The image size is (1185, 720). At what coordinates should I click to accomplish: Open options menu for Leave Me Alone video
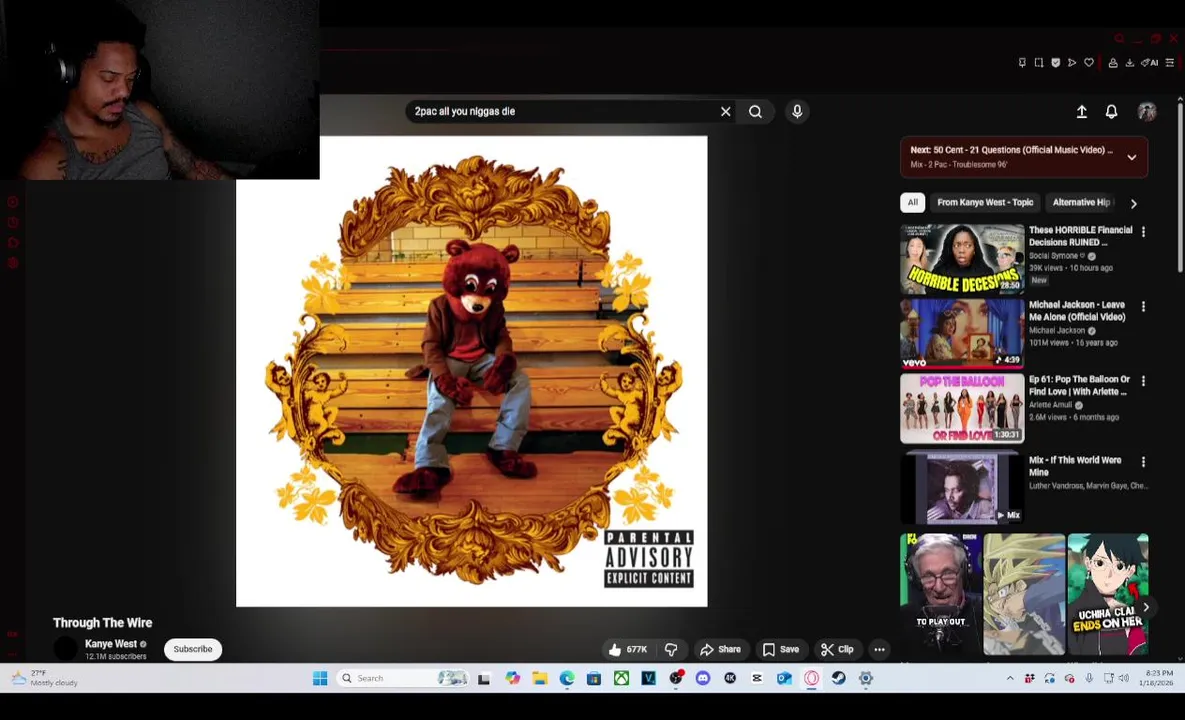(x=1143, y=307)
